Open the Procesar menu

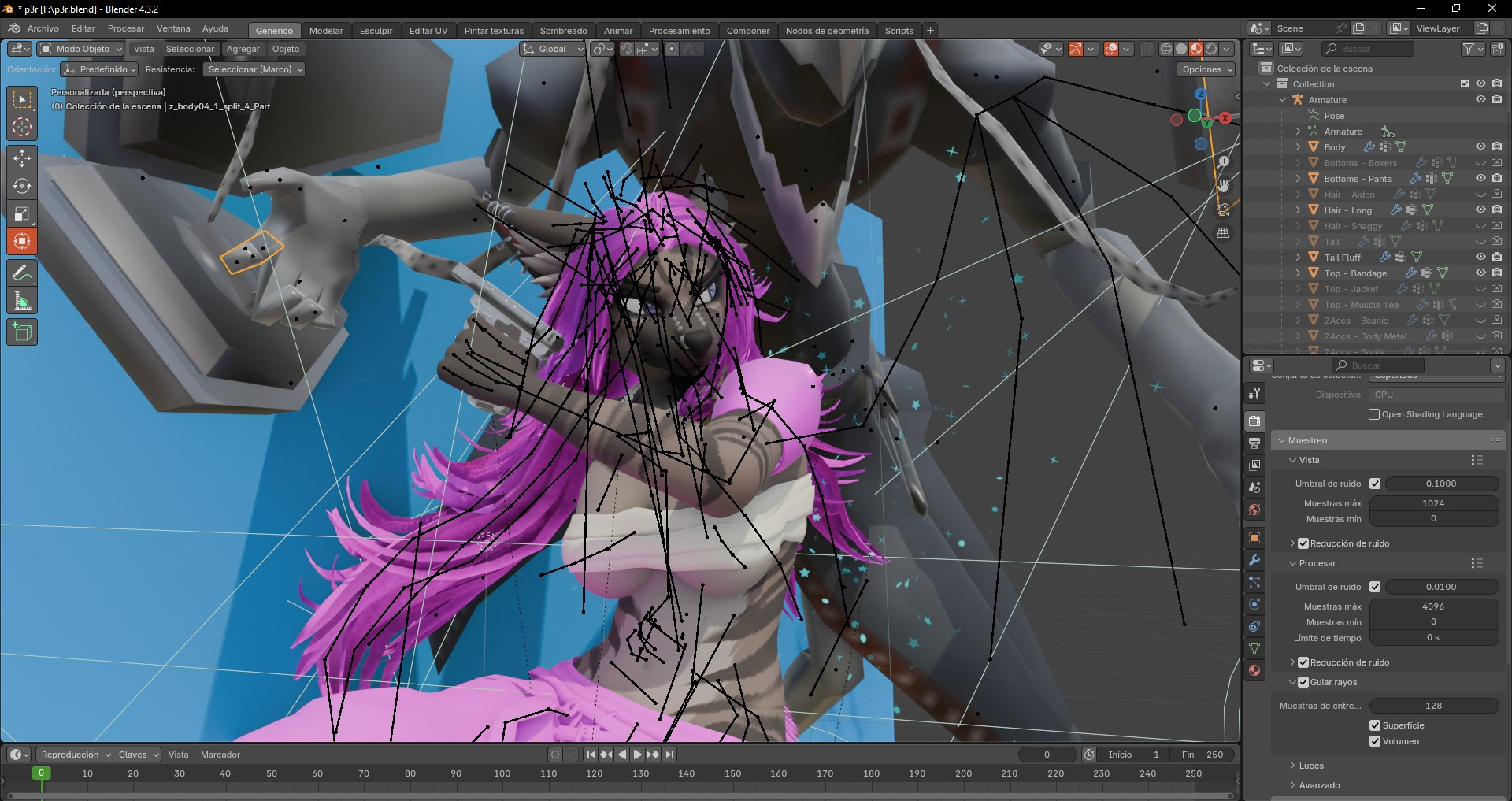(126, 28)
